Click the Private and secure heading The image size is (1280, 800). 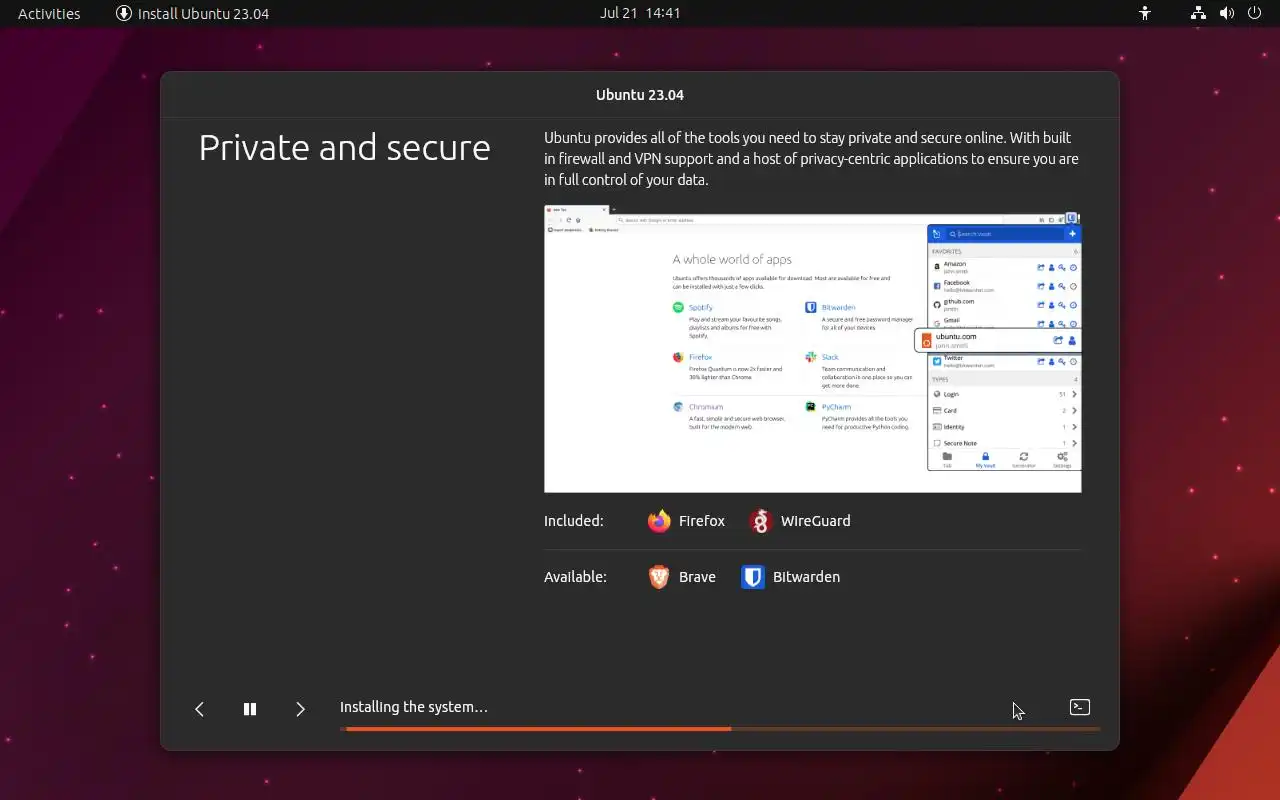(x=345, y=148)
